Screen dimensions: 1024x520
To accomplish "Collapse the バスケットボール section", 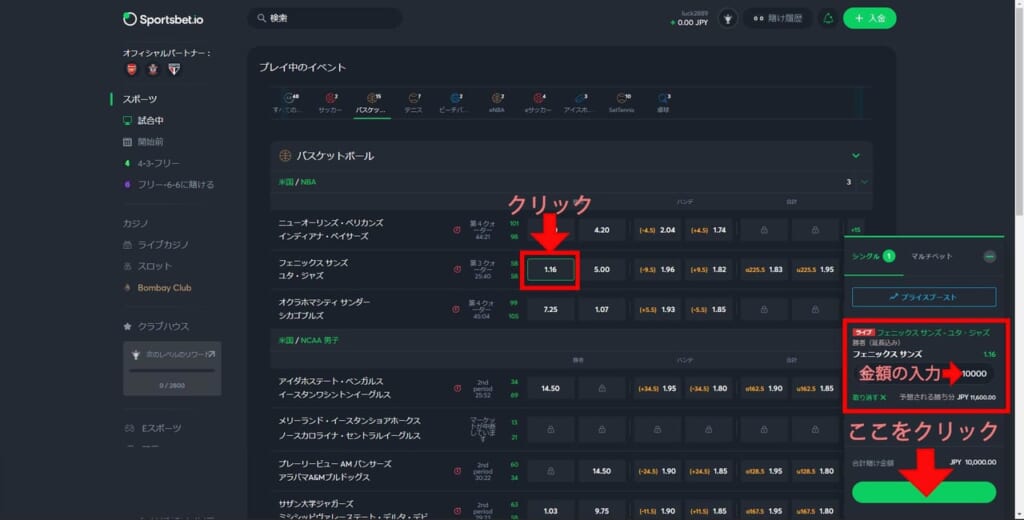I will click(x=856, y=155).
